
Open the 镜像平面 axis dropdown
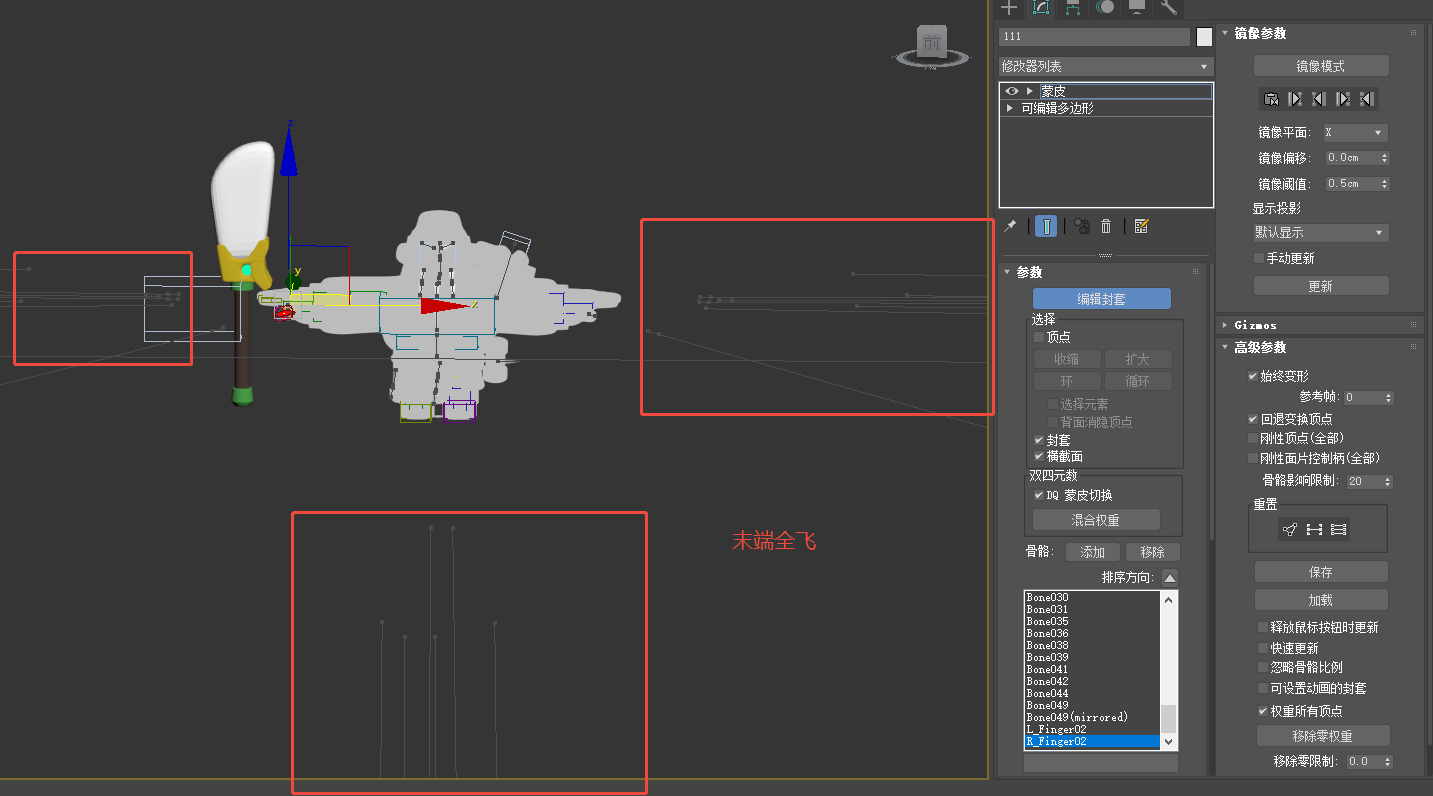coord(1355,133)
